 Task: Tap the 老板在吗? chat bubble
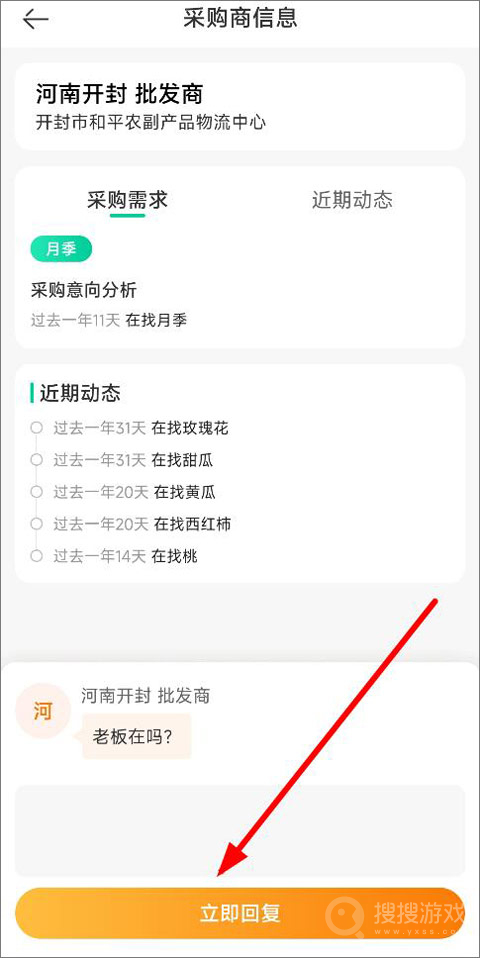136,737
